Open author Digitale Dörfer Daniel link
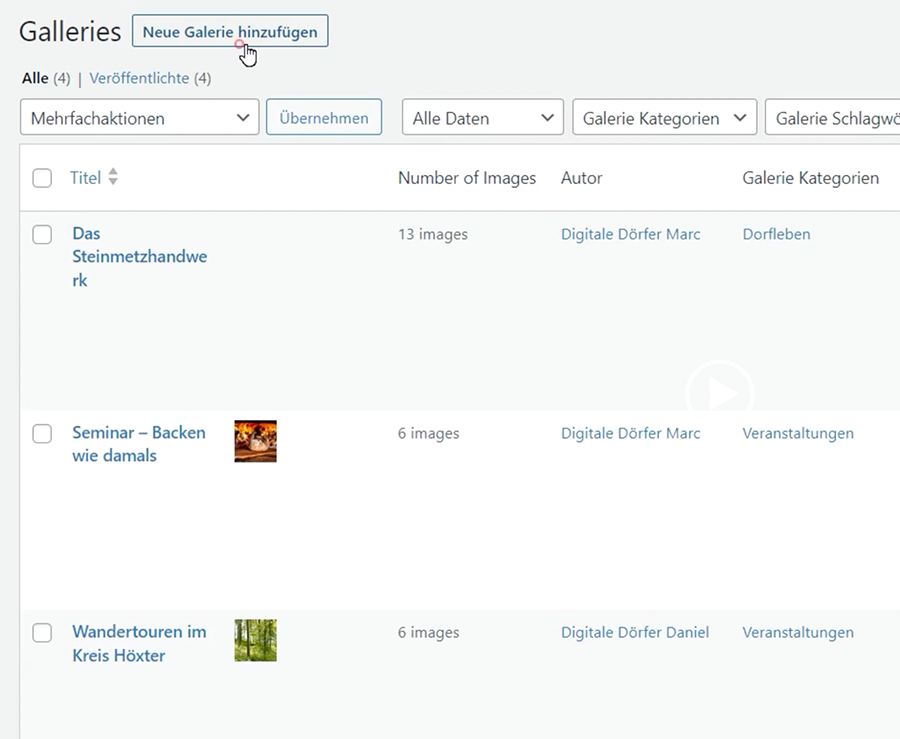 [634, 632]
